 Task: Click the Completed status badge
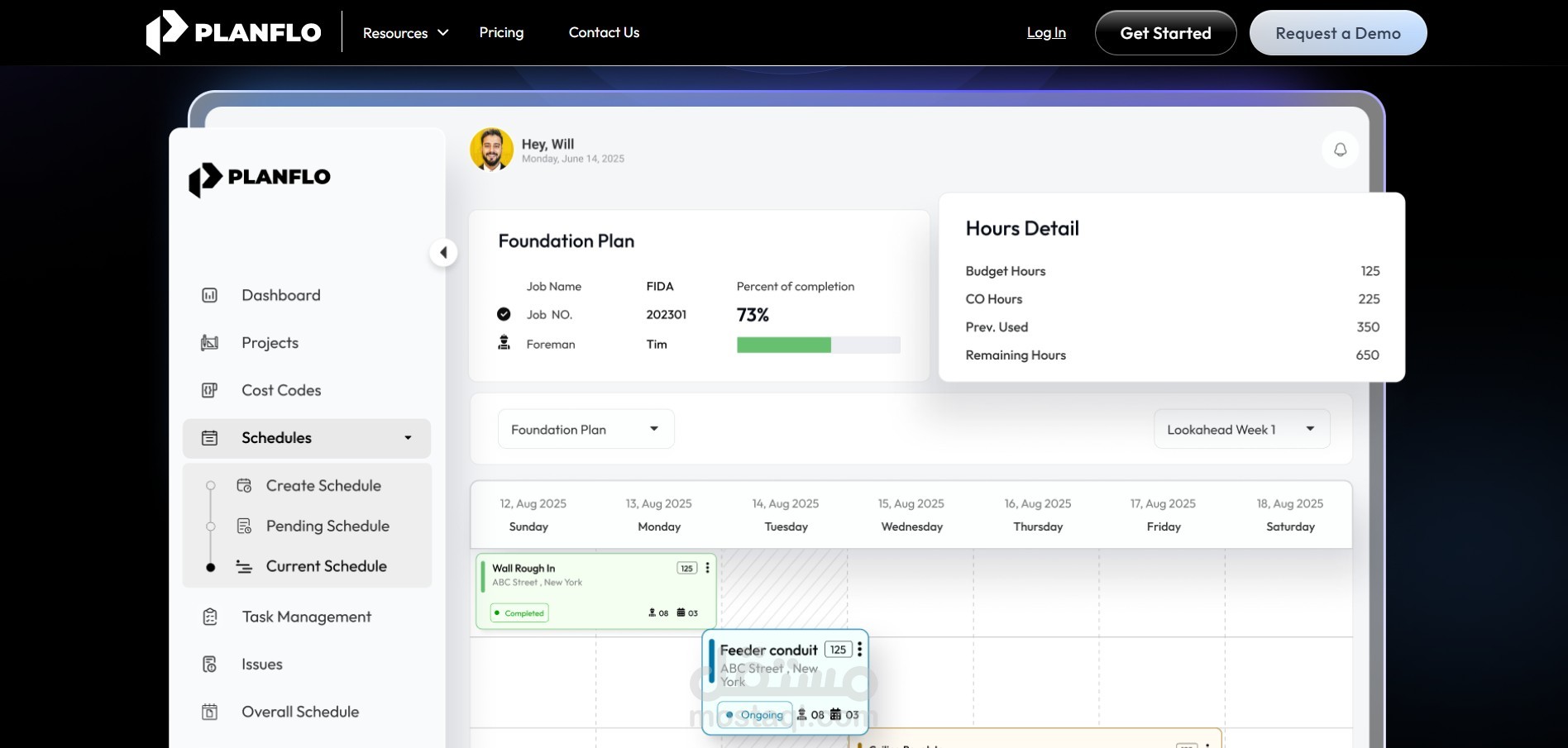point(519,613)
